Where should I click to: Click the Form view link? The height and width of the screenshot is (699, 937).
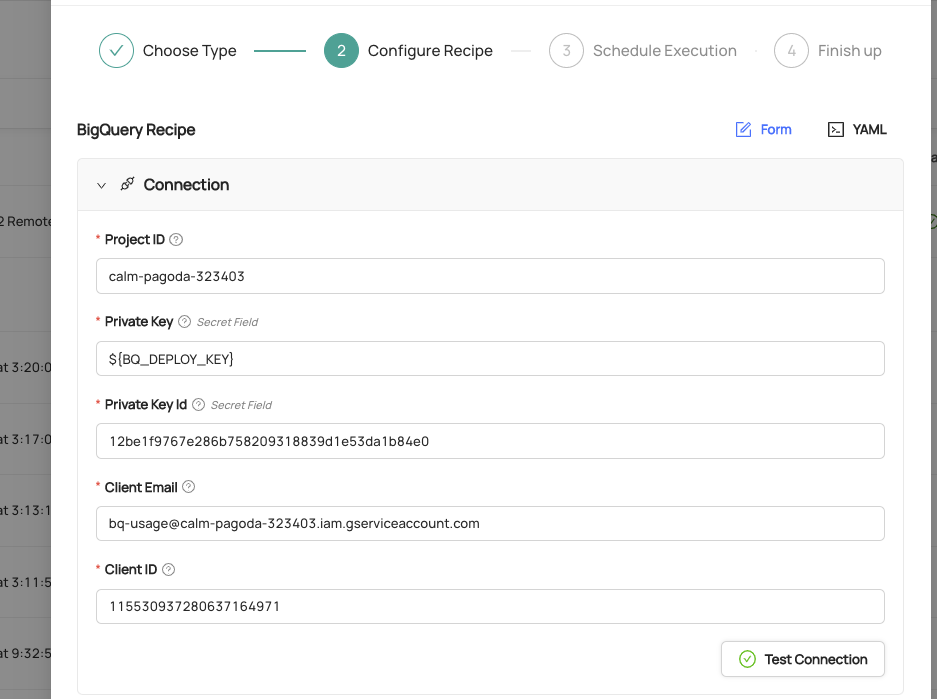point(774,129)
